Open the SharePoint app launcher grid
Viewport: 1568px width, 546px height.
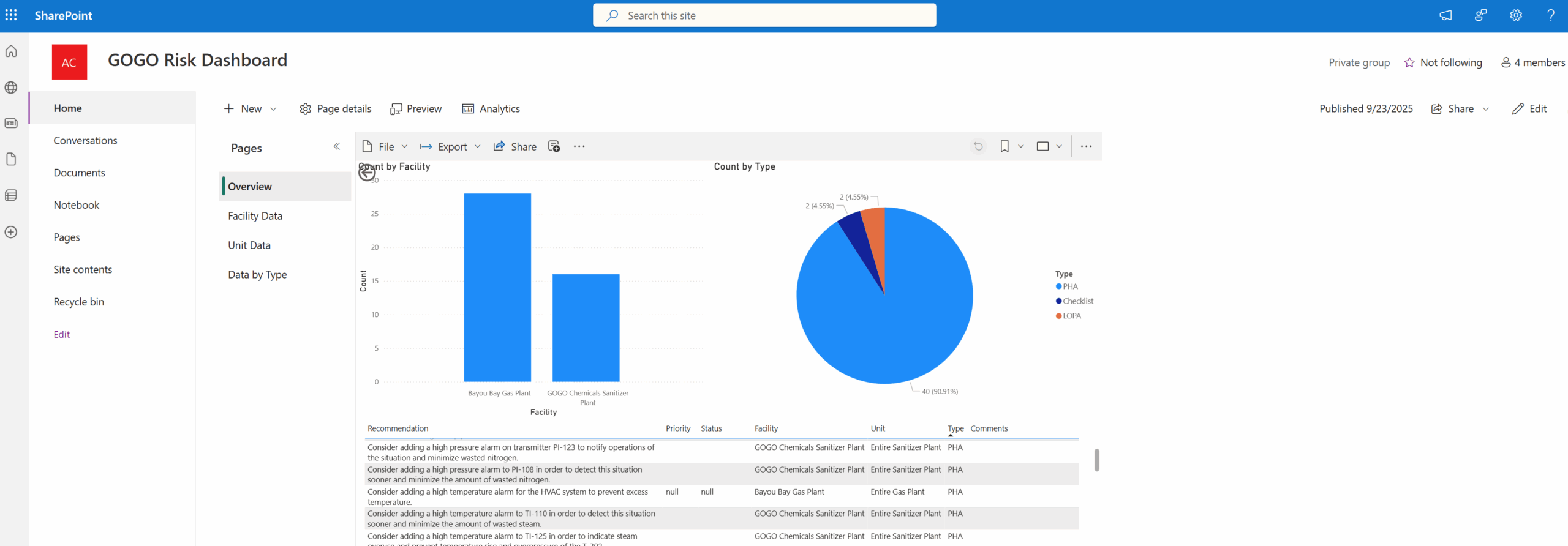point(11,15)
